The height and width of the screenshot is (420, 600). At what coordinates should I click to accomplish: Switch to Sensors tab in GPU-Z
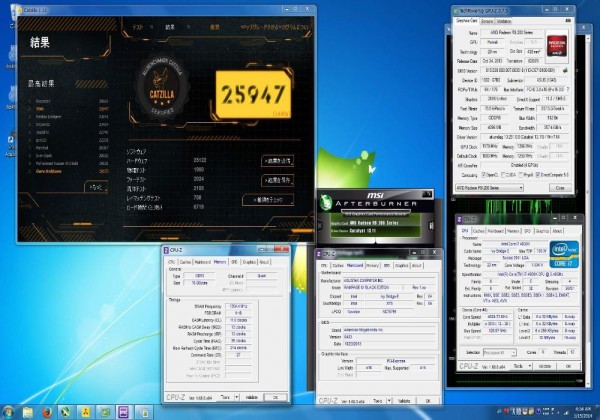coord(487,21)
